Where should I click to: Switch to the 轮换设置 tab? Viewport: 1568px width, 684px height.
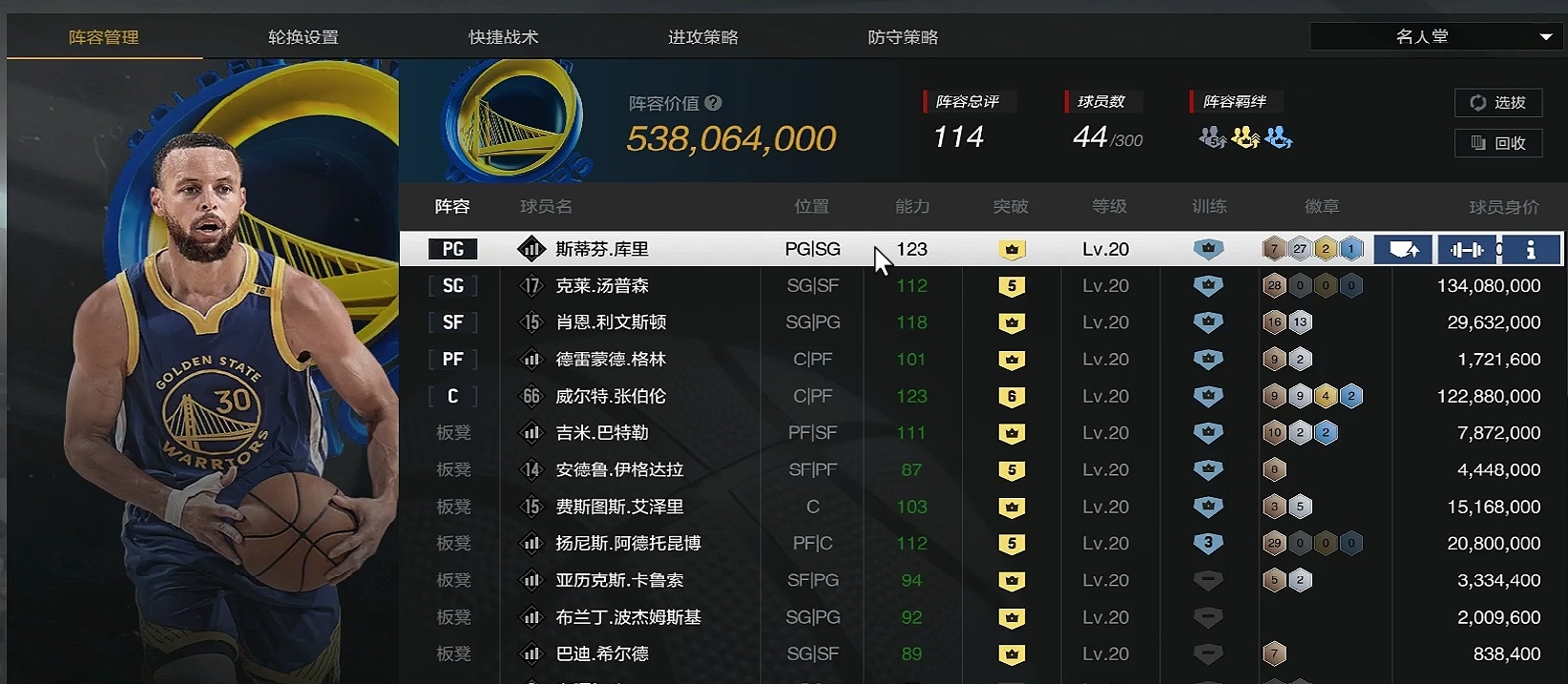tap(303, 37)
